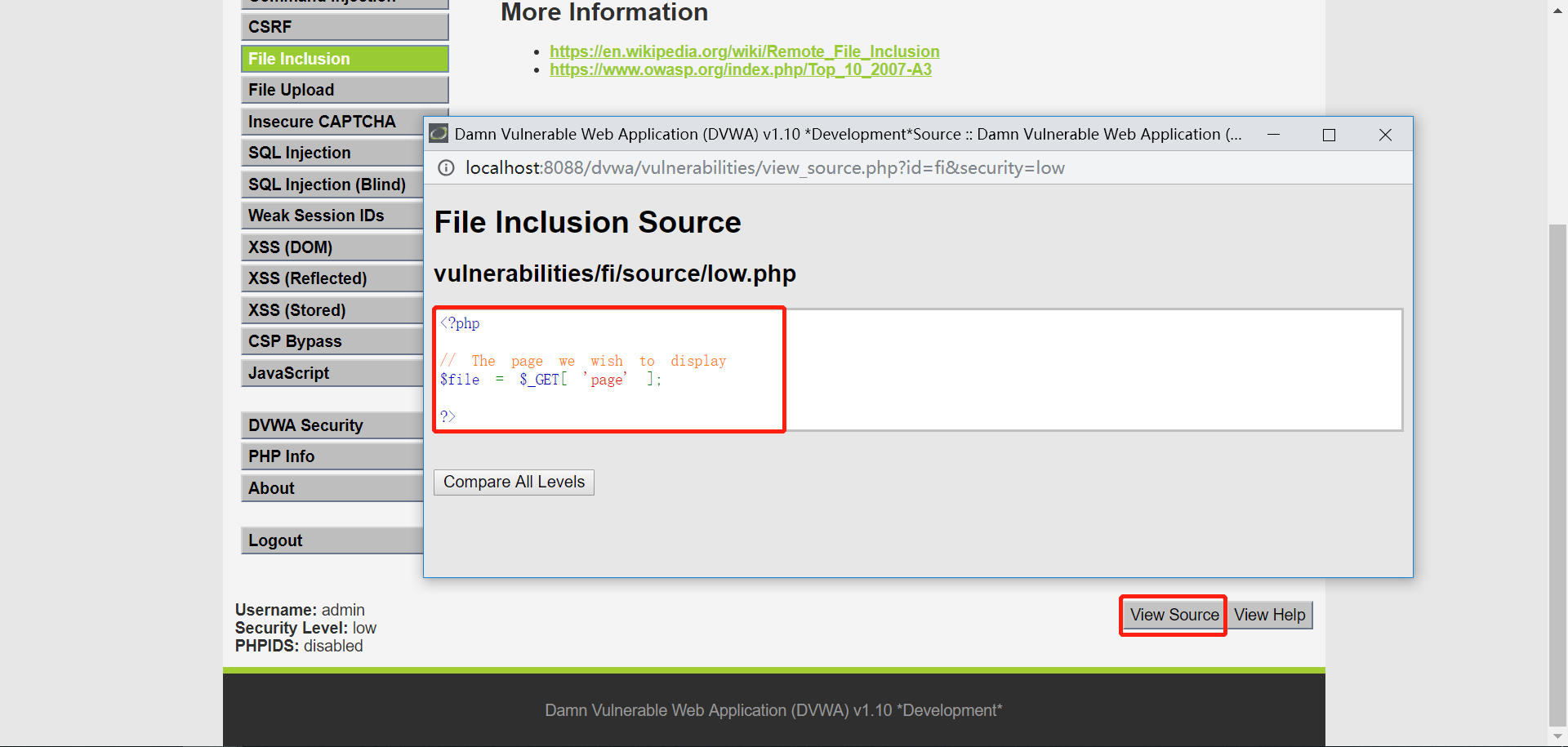Viewport: 1568px width, 747px height.
Task: Open the File Upload page
Action: [345, 90]
